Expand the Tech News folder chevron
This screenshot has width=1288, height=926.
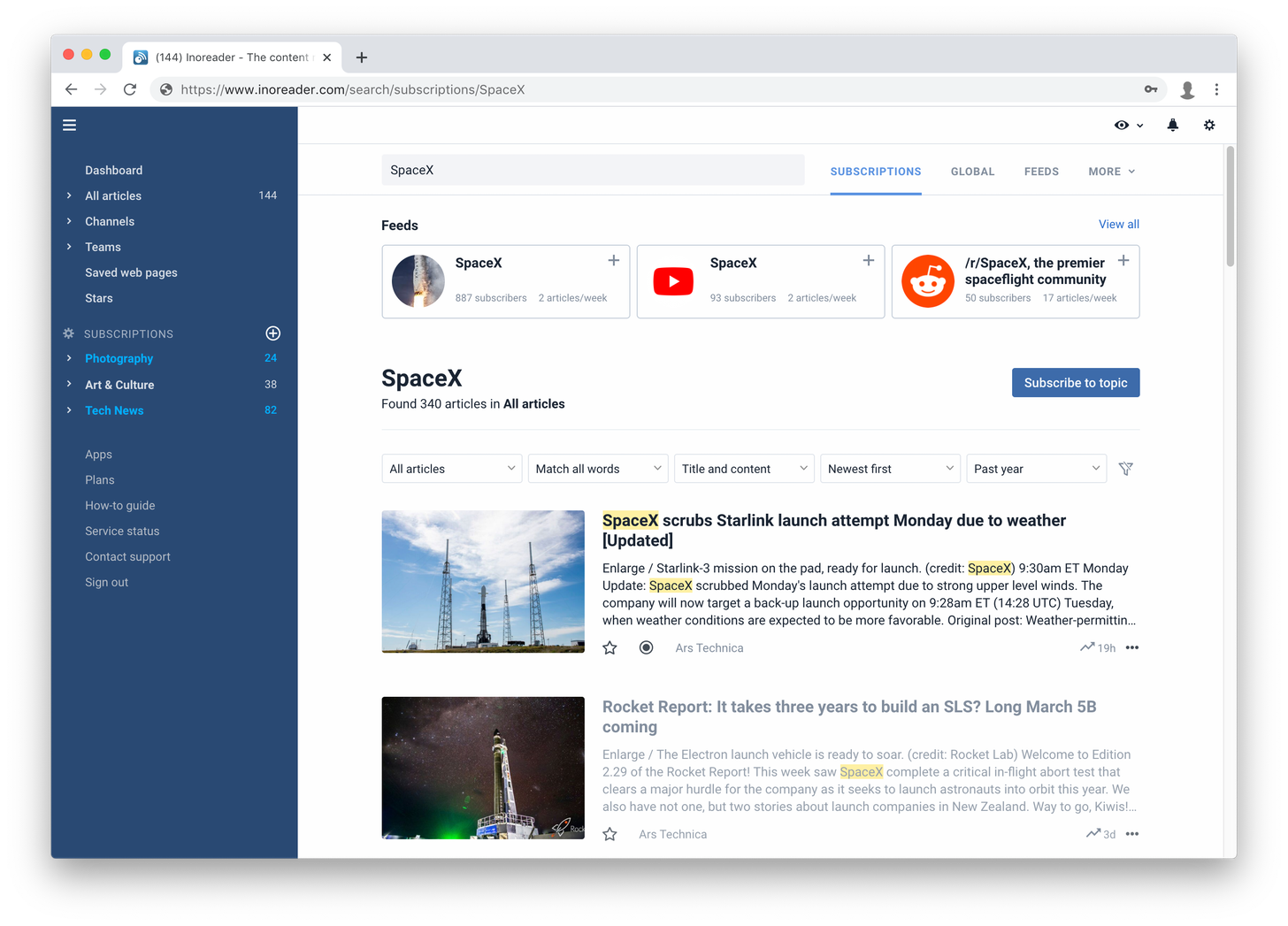click(69, 409)
